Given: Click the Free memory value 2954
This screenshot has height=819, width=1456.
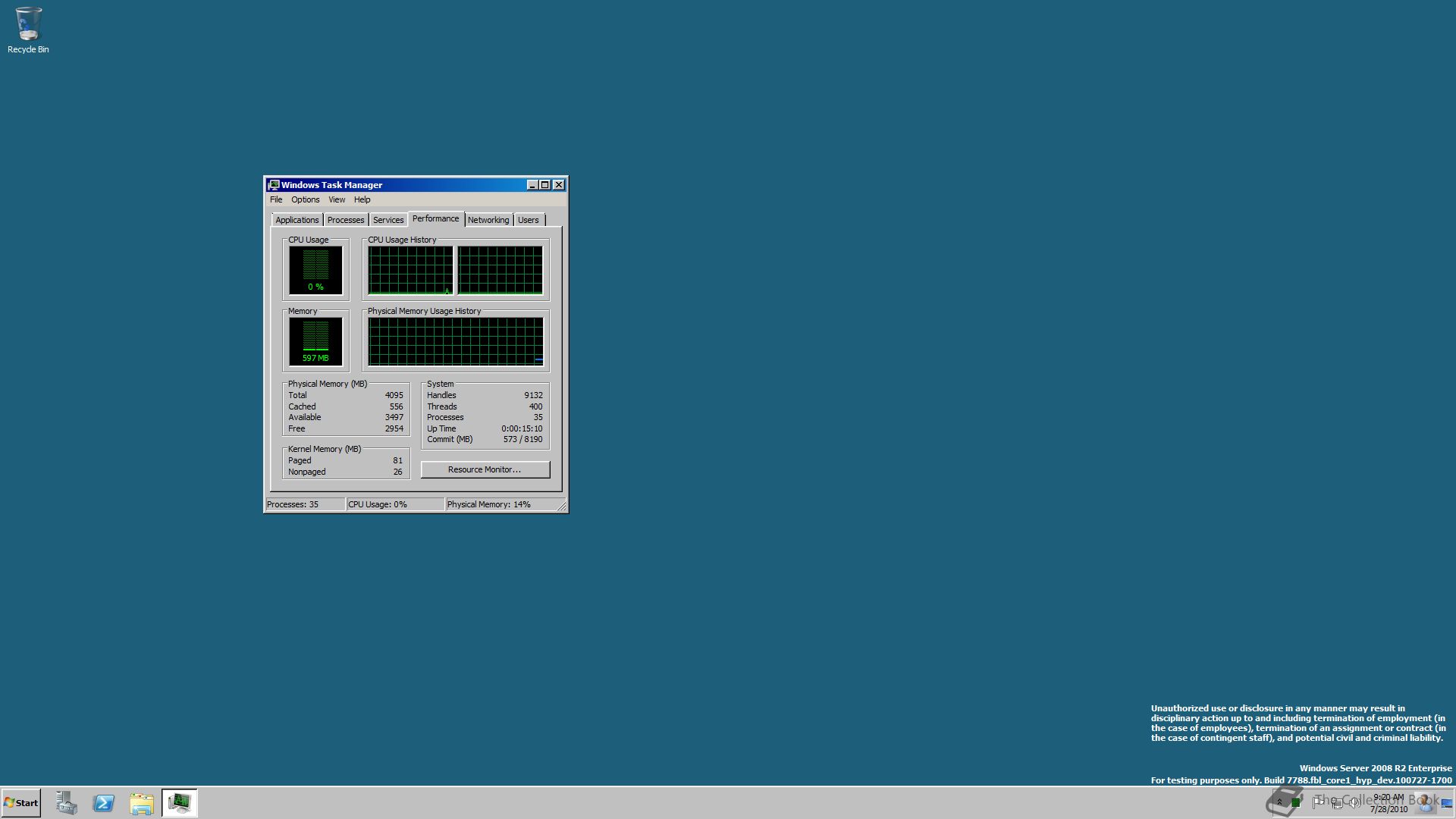Looking at the screenshot, I should point(394,428).
